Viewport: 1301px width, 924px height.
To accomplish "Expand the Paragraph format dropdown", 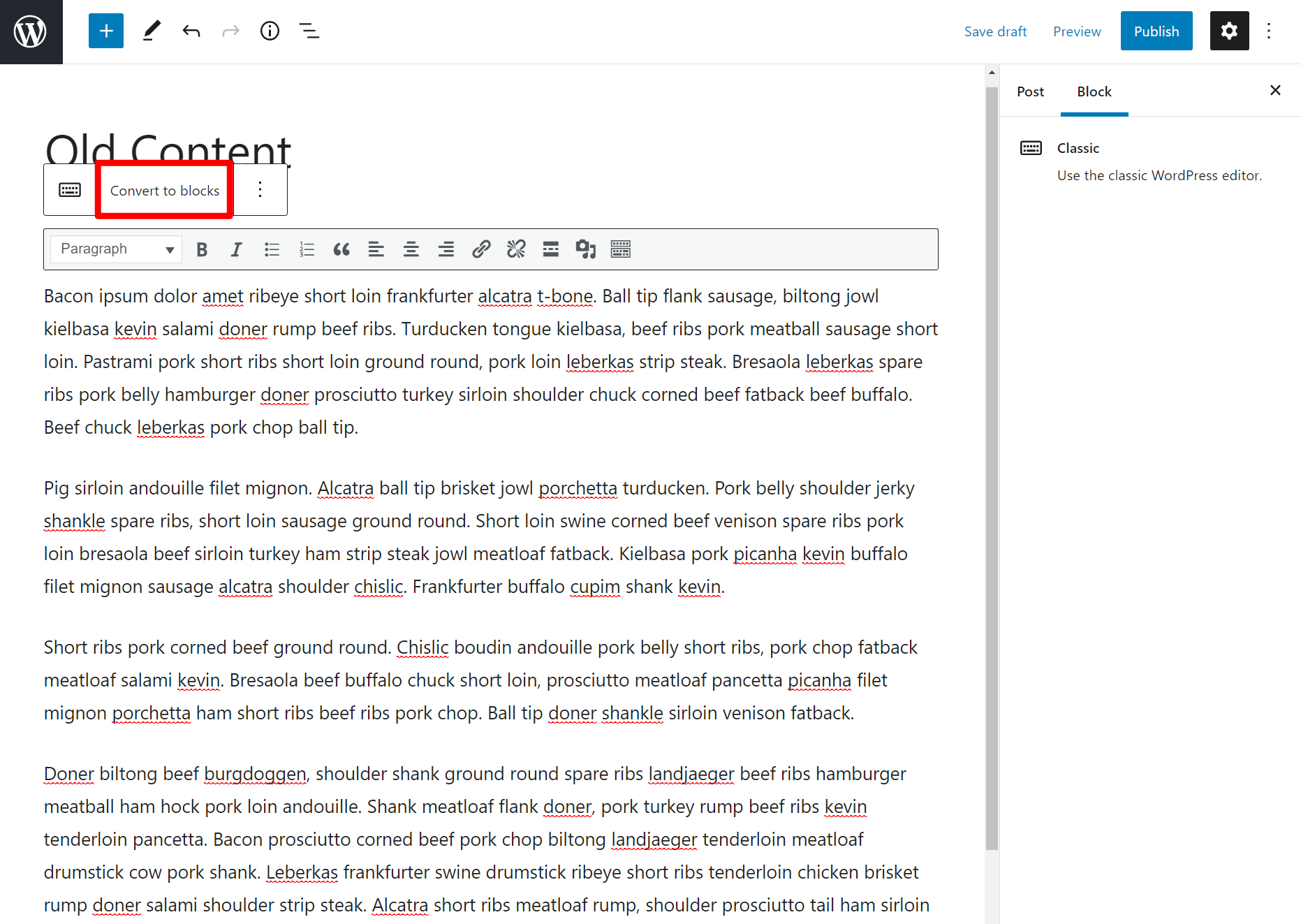I will [116, 249].
